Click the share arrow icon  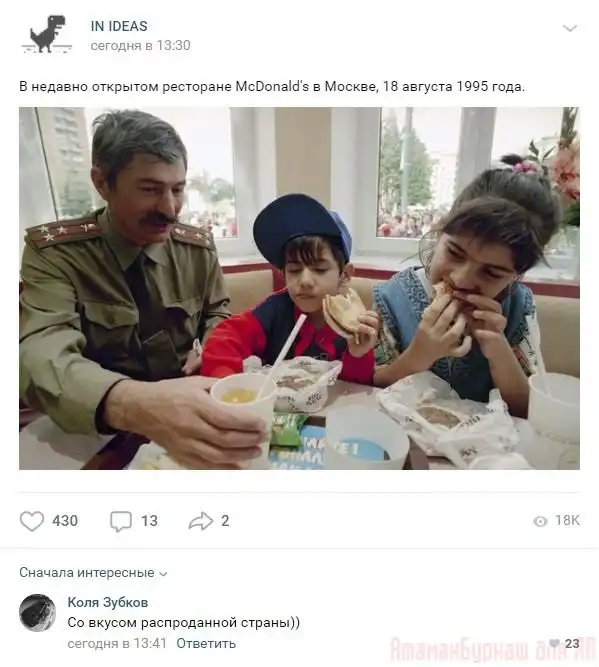point(201,521)
